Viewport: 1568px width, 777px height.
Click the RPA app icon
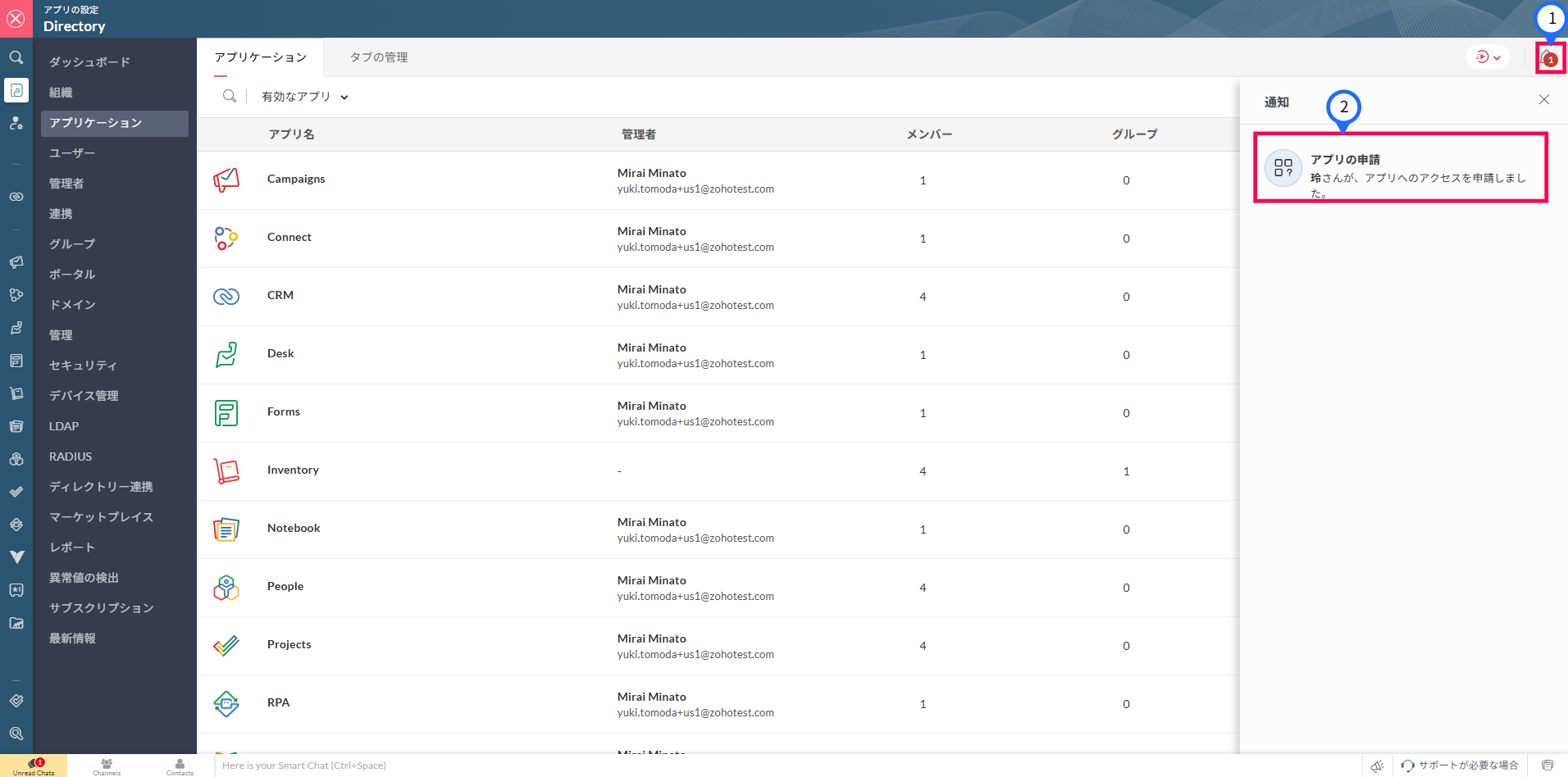[226, 704]
